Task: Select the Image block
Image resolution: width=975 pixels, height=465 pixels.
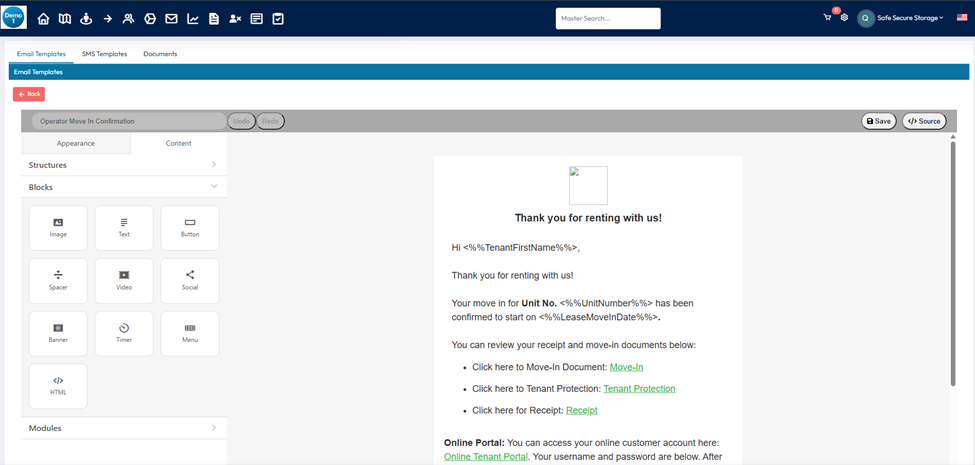Action: click(x=58, y=228)
